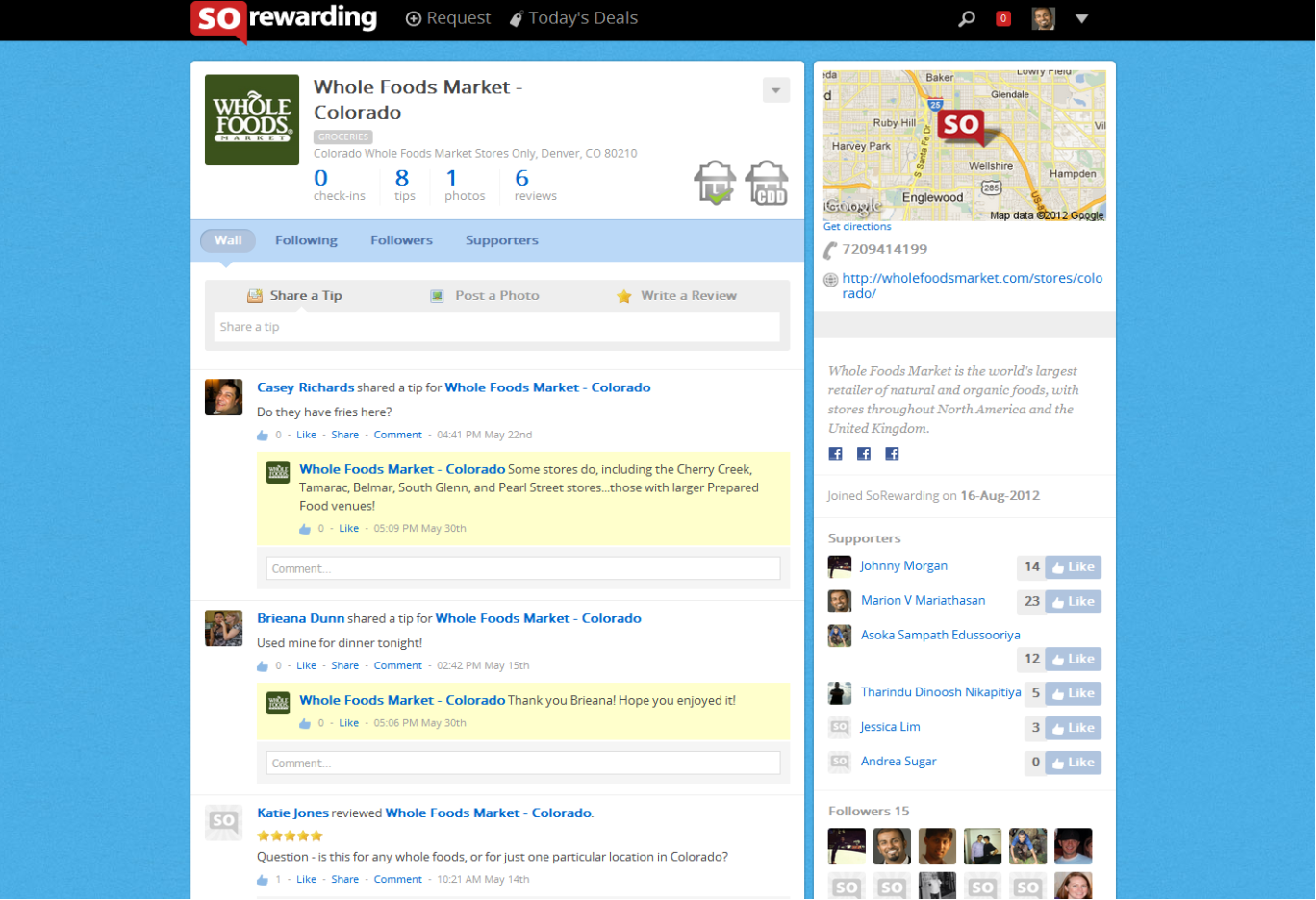Focus the Share a tip text field
The width and height of the screenshot is (1316, 900).
[497, 327]
